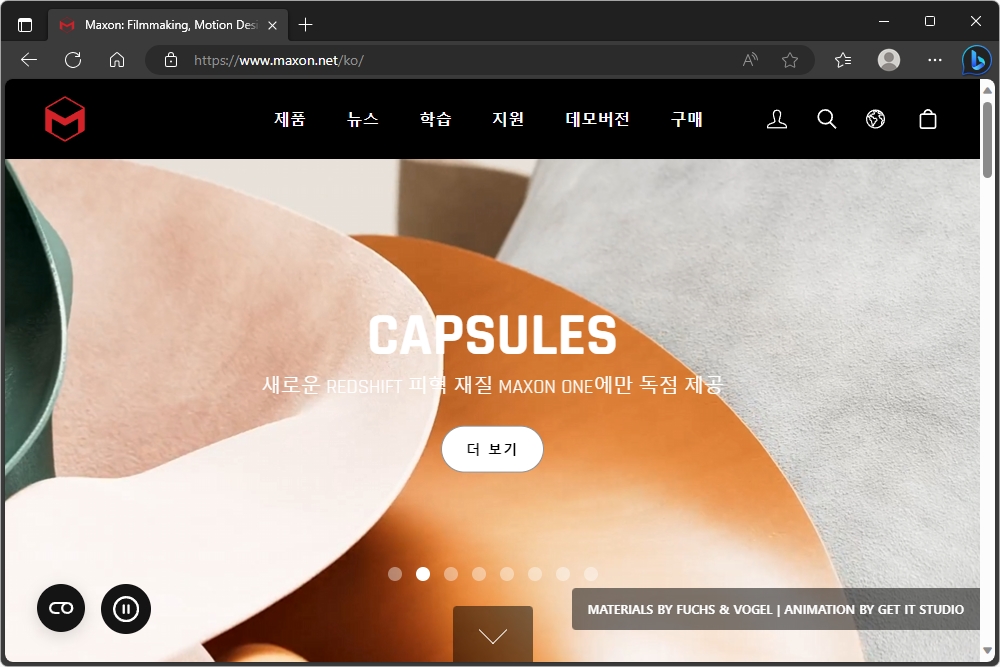Click the Maxon red logo
This screenshot has width=1000, height=667.
(65, 119)
